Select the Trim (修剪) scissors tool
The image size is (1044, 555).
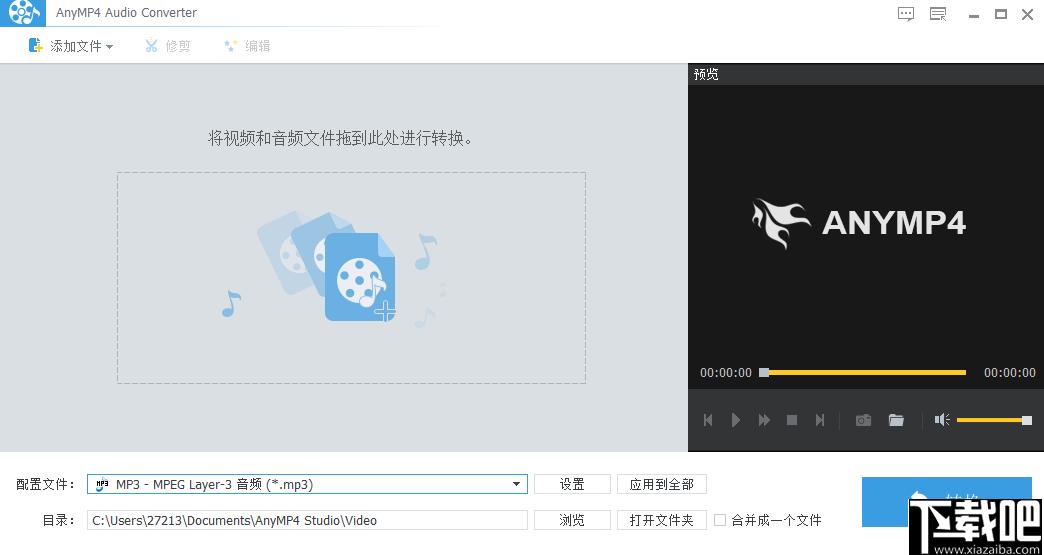(x=168, y=46)
